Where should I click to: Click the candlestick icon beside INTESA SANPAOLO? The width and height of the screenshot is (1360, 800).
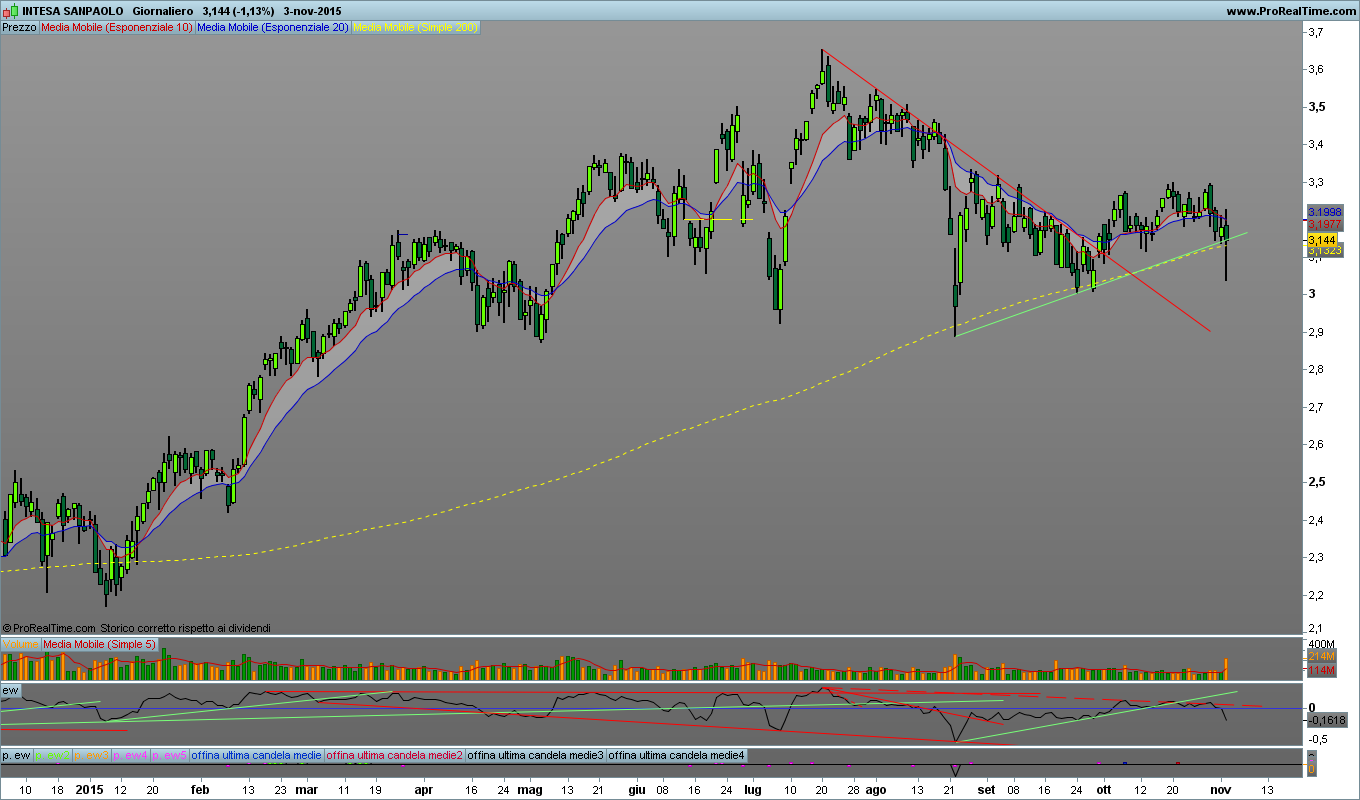click(9, 11)
